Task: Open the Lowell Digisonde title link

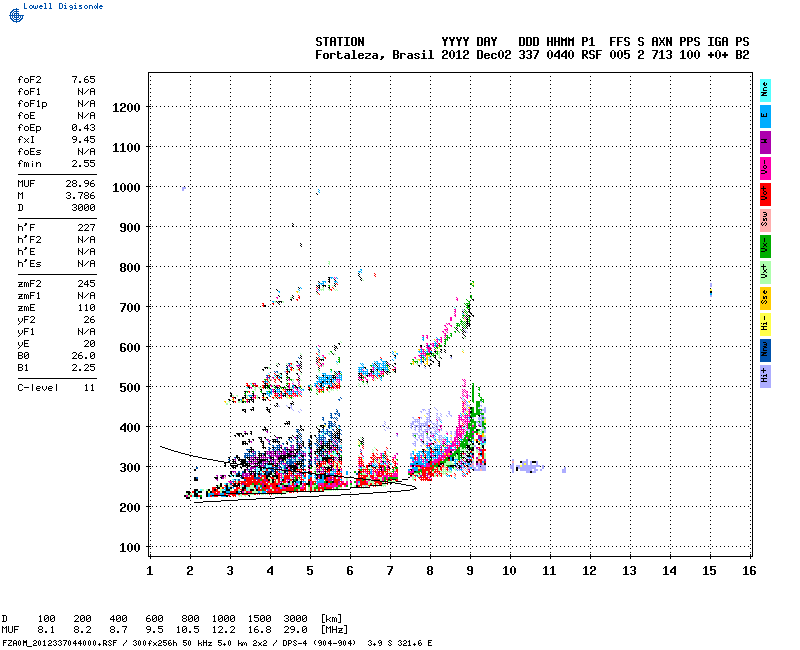Action: 63,6
